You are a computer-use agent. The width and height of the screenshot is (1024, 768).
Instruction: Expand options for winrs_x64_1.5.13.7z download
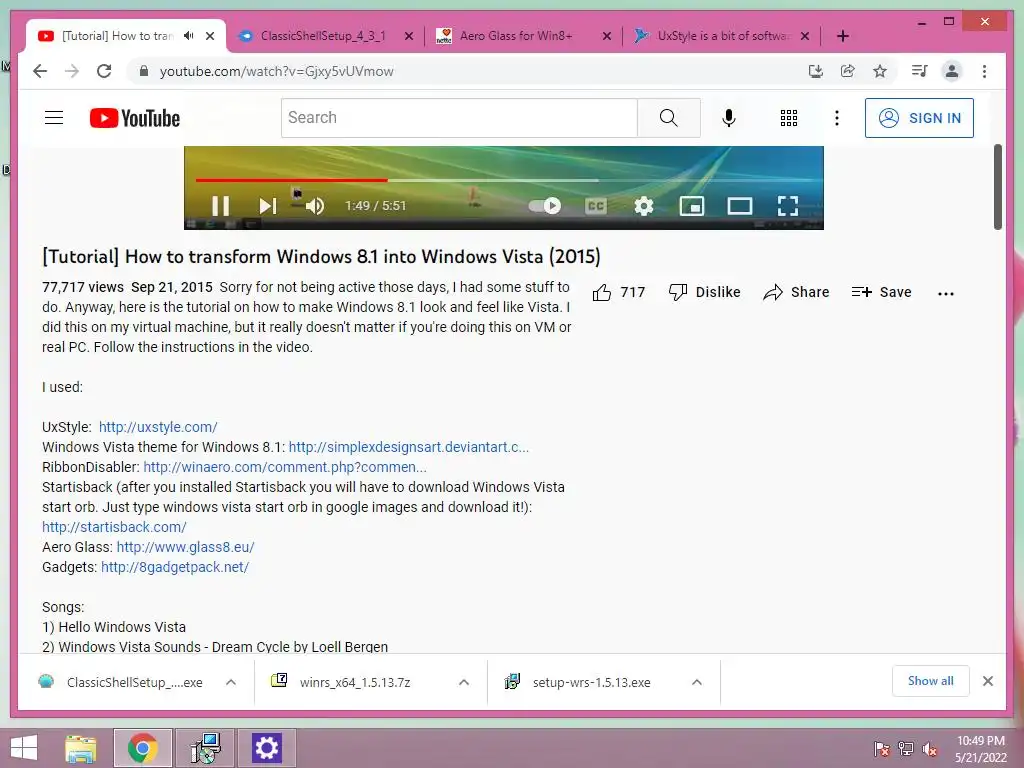(464, 682)
